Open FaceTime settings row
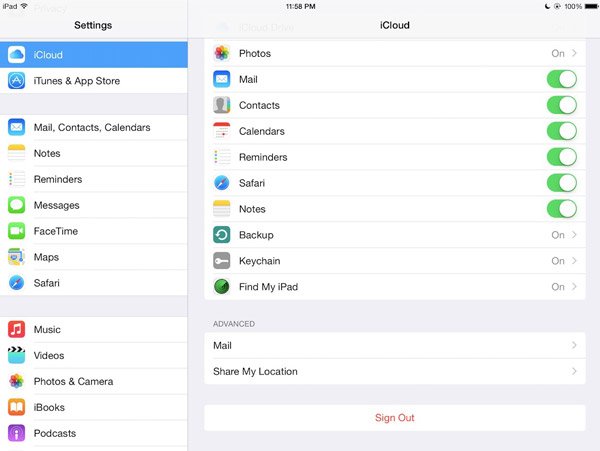 pyautogui.click(x=94, y=231)
